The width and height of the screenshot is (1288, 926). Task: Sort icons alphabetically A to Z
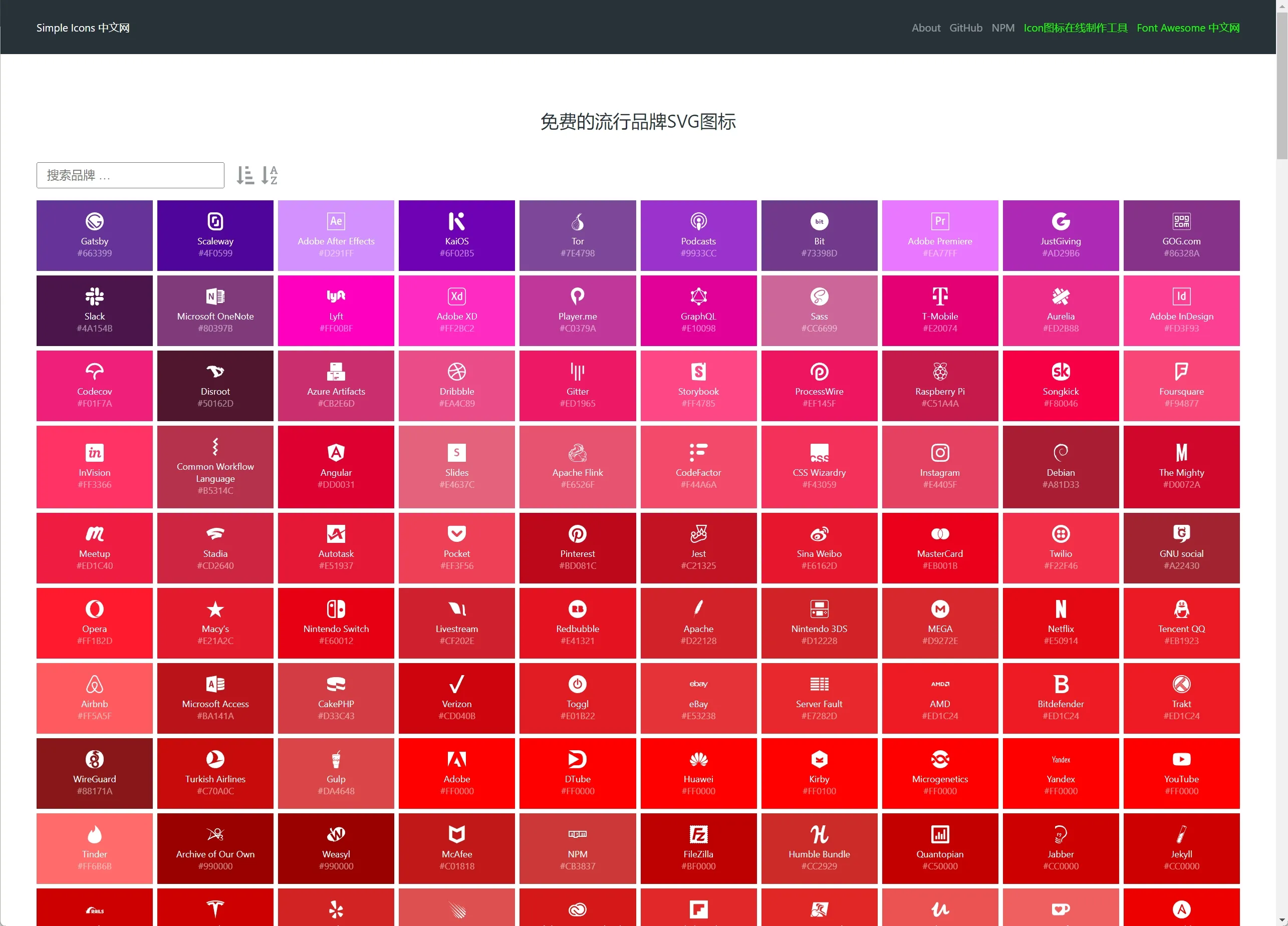(270, 175)
